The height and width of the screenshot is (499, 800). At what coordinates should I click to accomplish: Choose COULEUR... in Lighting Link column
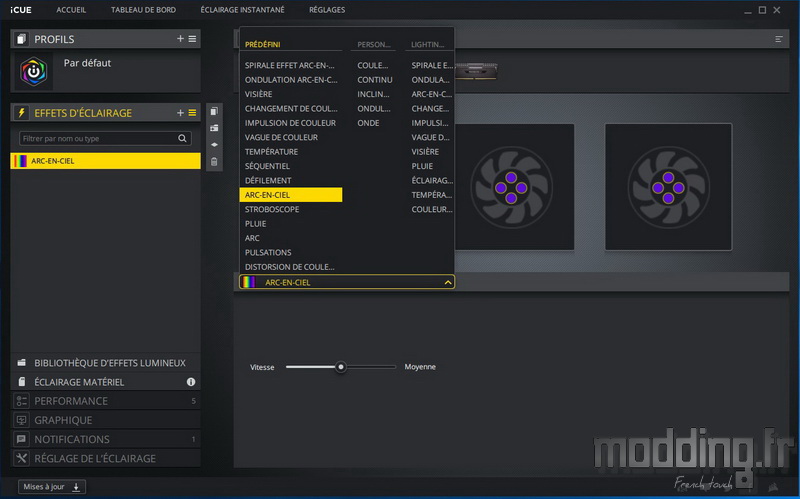[432, 209]
